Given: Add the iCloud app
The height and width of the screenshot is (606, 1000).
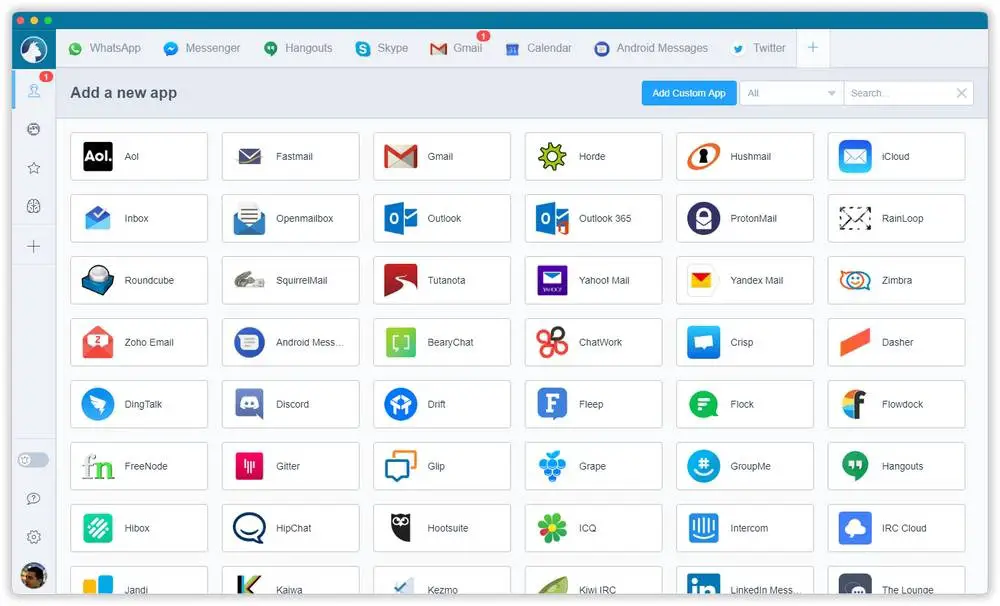Looking at the screenshot, I should click(896, 156).
